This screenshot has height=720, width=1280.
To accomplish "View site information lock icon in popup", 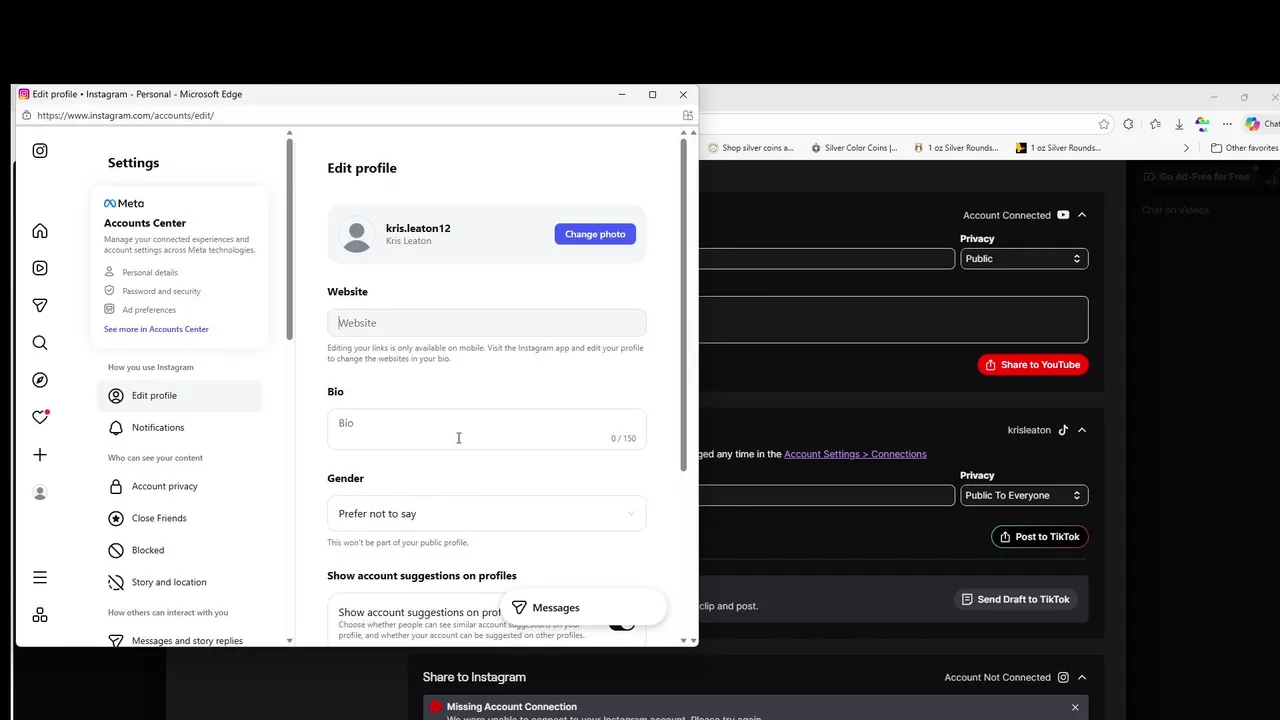I will [26, 115].
